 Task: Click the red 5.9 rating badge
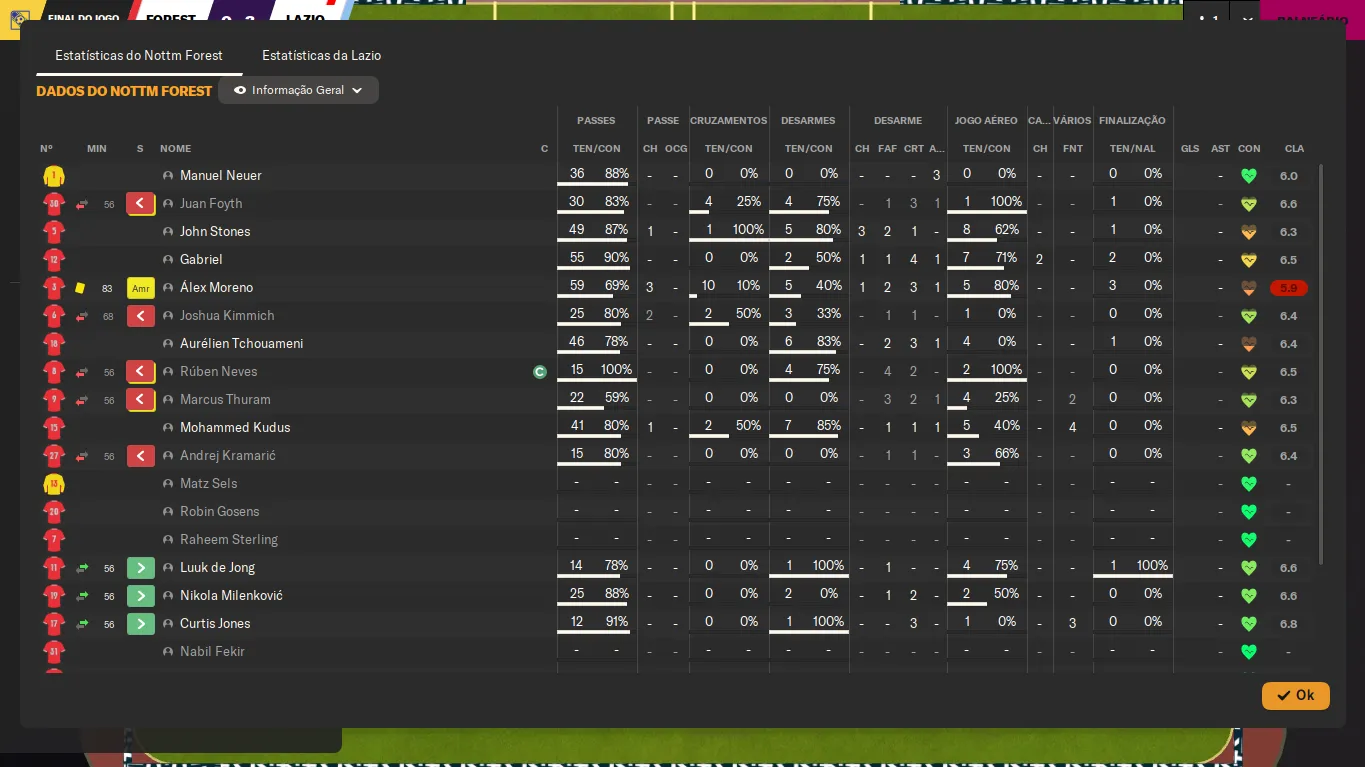(1288, 288)
